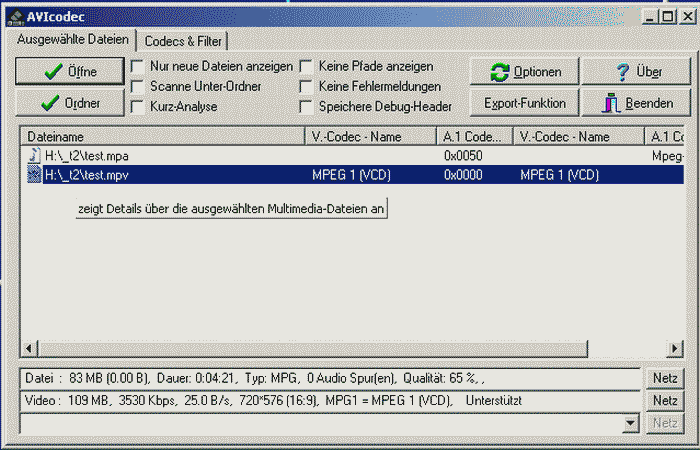Toggle Scanne Unter-Ordner checkbox
Image resolution: width=700 pixels, height=450 pixels.
pyautogui.click(x=138, y=86)
